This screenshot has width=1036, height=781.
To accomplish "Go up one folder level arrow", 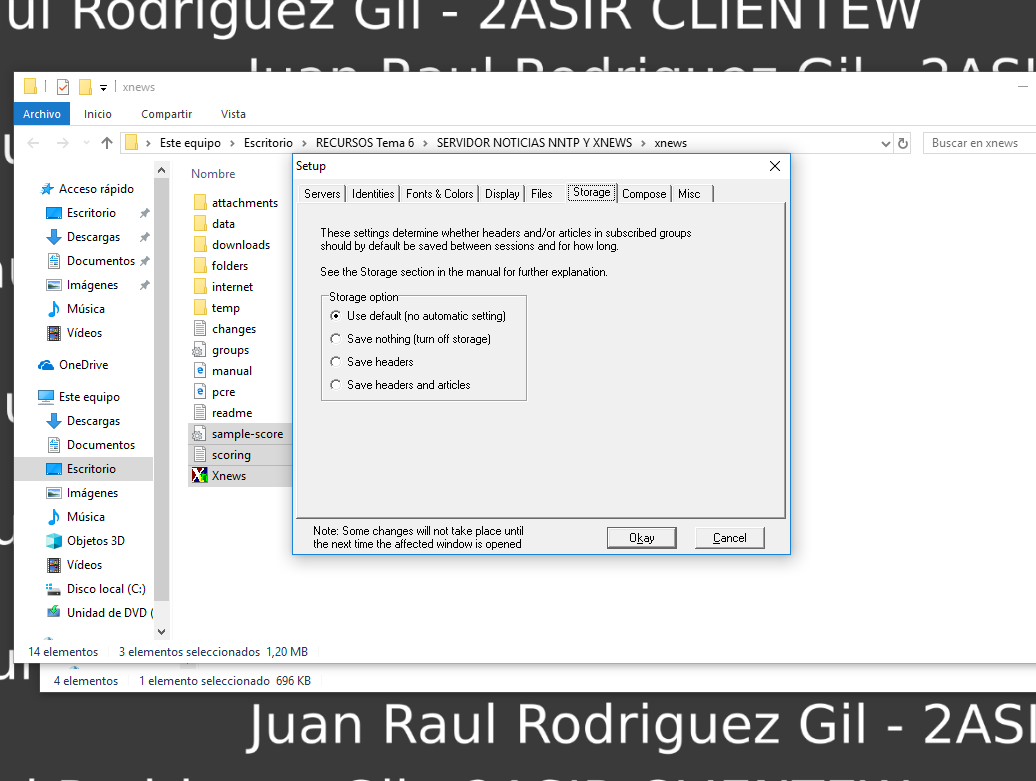I will [107, 143].
